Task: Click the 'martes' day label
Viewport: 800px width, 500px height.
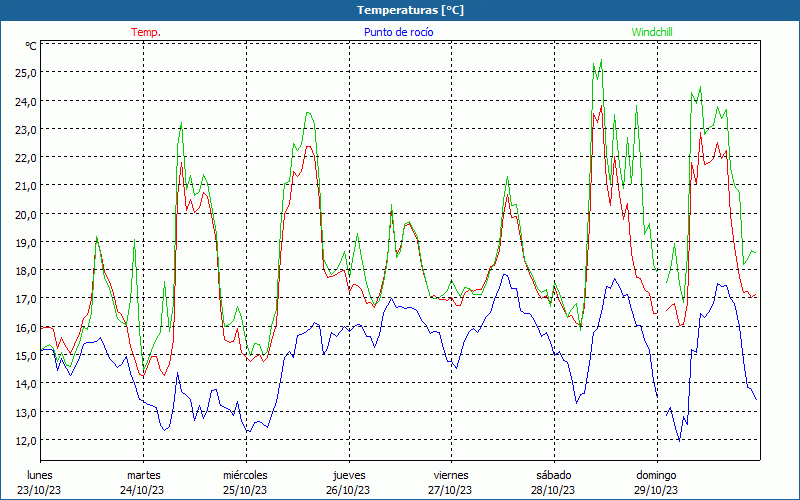Action: 143,475
